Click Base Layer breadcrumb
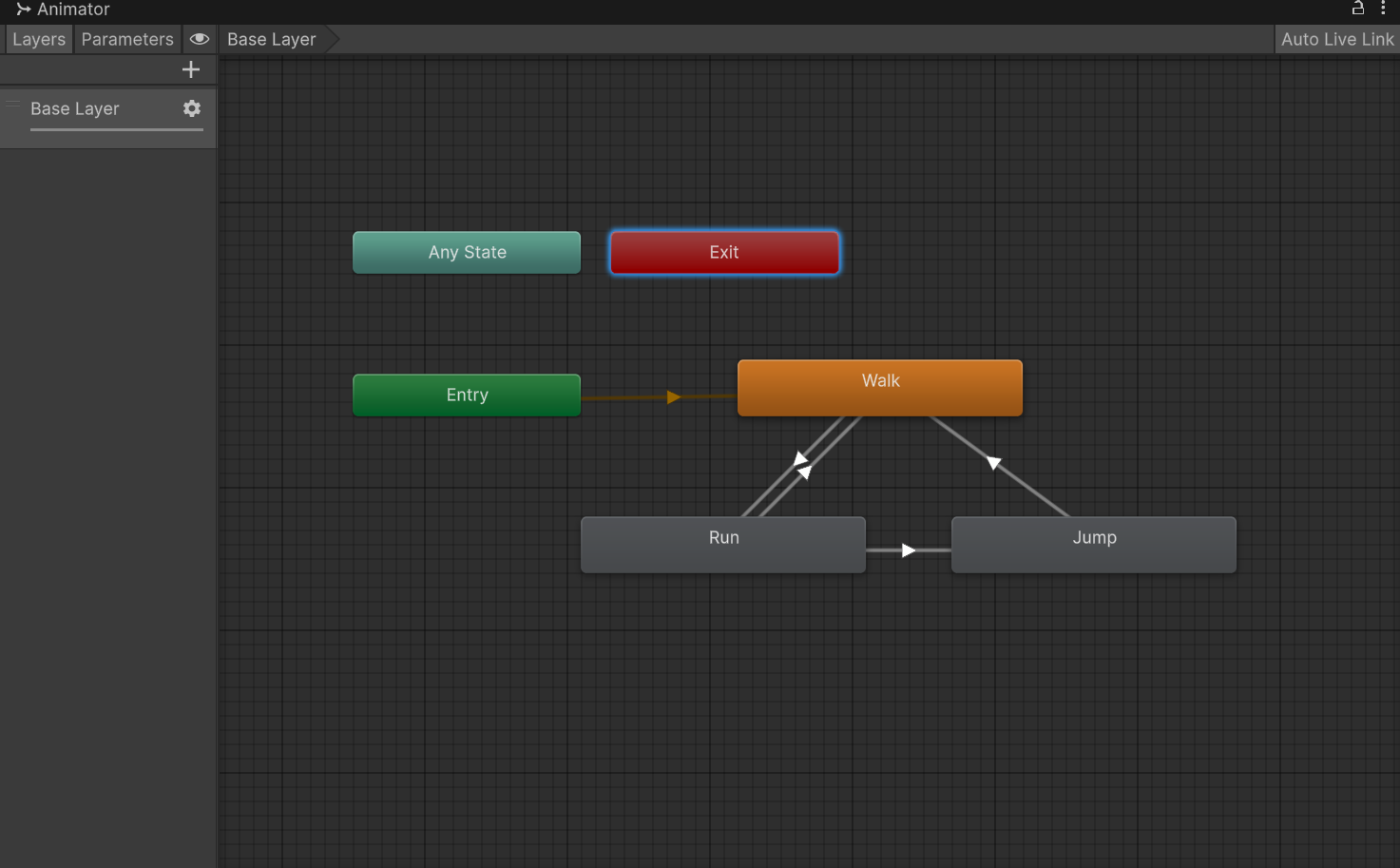The image size is (1400, 868). click(x=272, y=39)
